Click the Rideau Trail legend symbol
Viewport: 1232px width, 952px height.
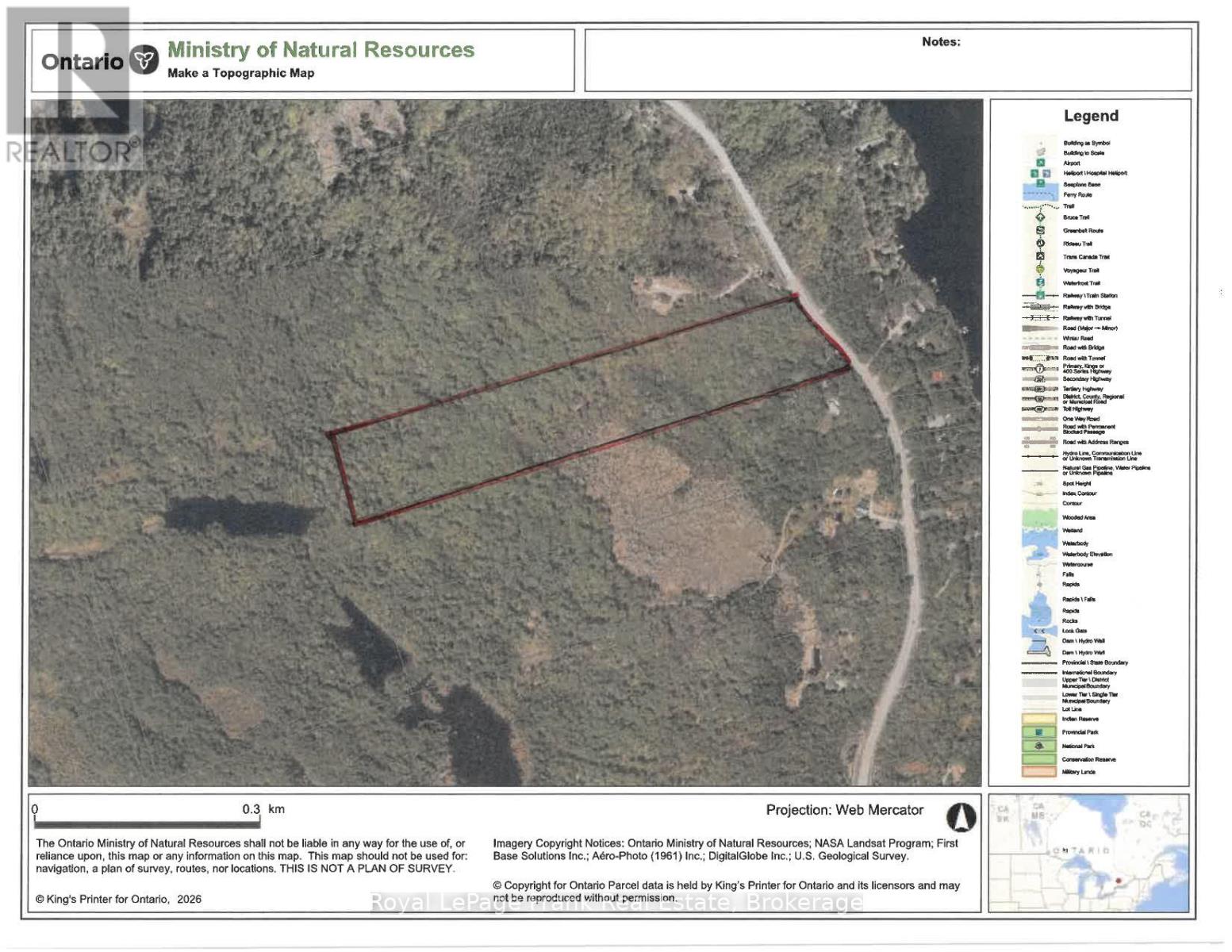(1040, 244)
